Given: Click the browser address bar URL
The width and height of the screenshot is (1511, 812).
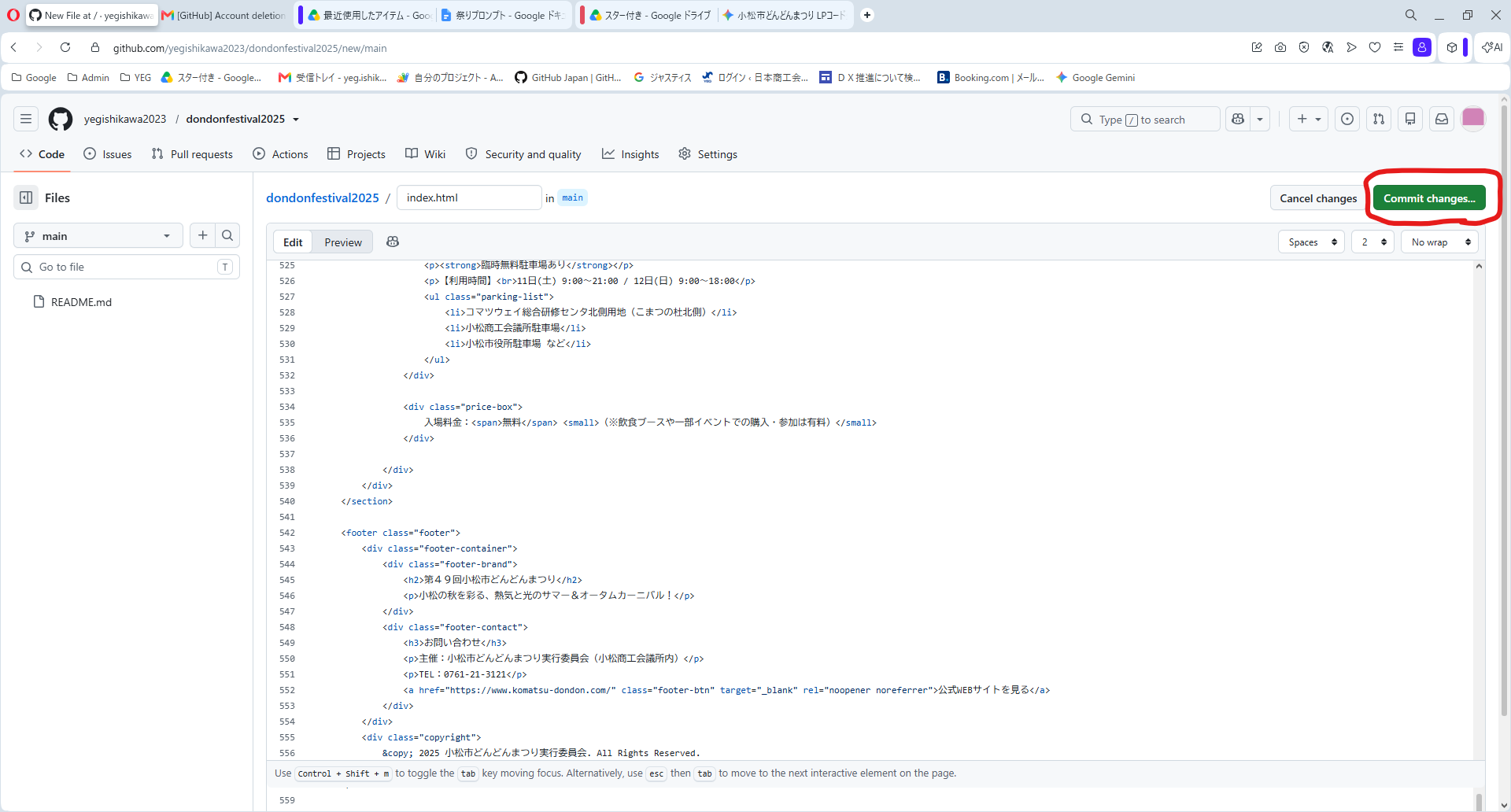Looking at the screenshot, I should (x=249, y=48).
